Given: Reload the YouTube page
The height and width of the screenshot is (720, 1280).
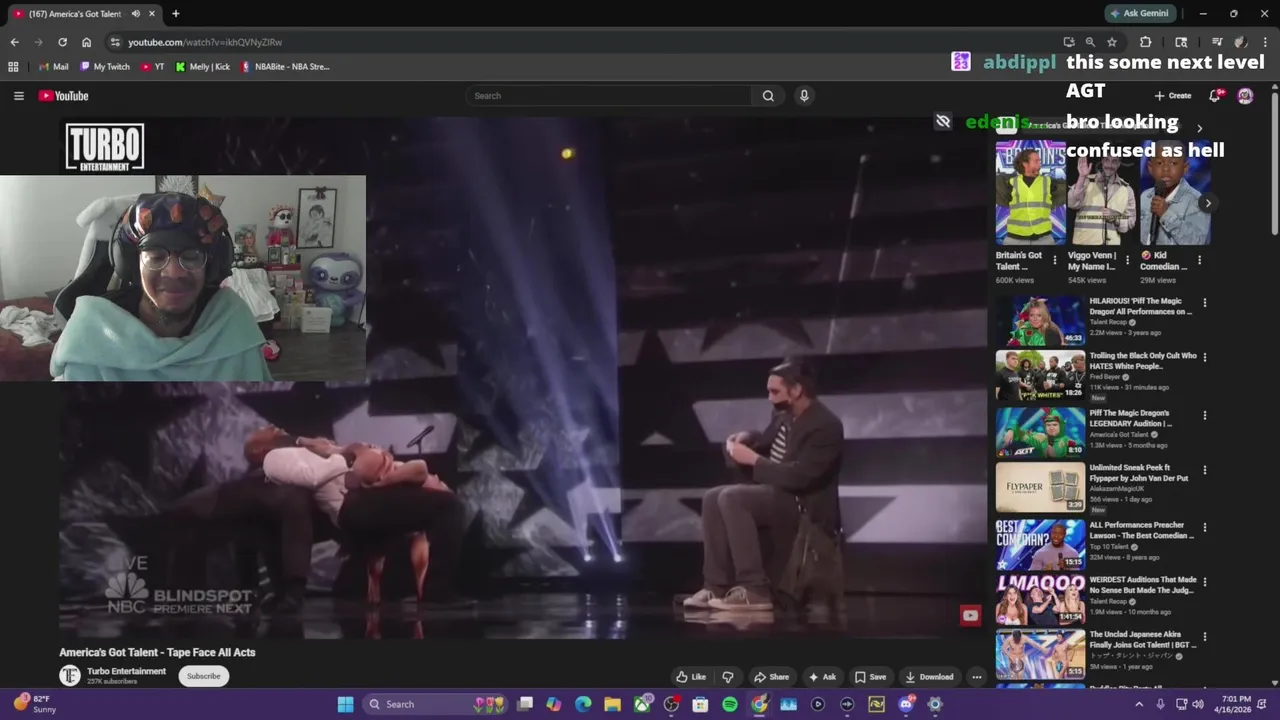Looking at the screenshot, I should click(x=62, y=42).
